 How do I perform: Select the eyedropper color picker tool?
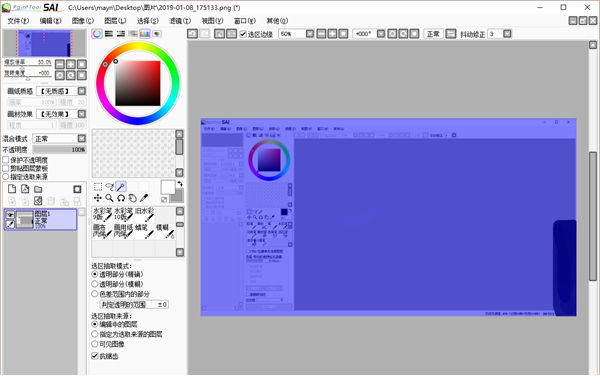click(144, 198)
